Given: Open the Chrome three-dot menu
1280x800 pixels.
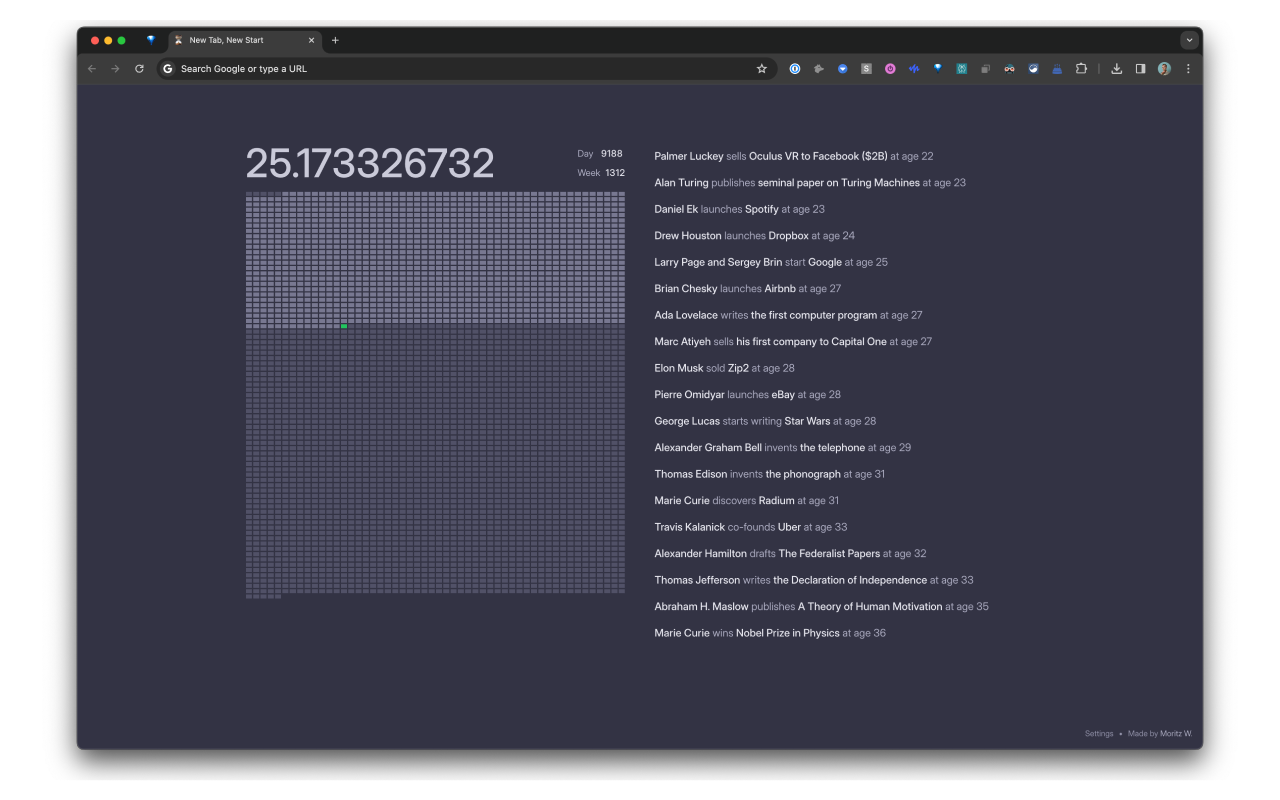Looking at the screenshot, I should coord(1188,69).
